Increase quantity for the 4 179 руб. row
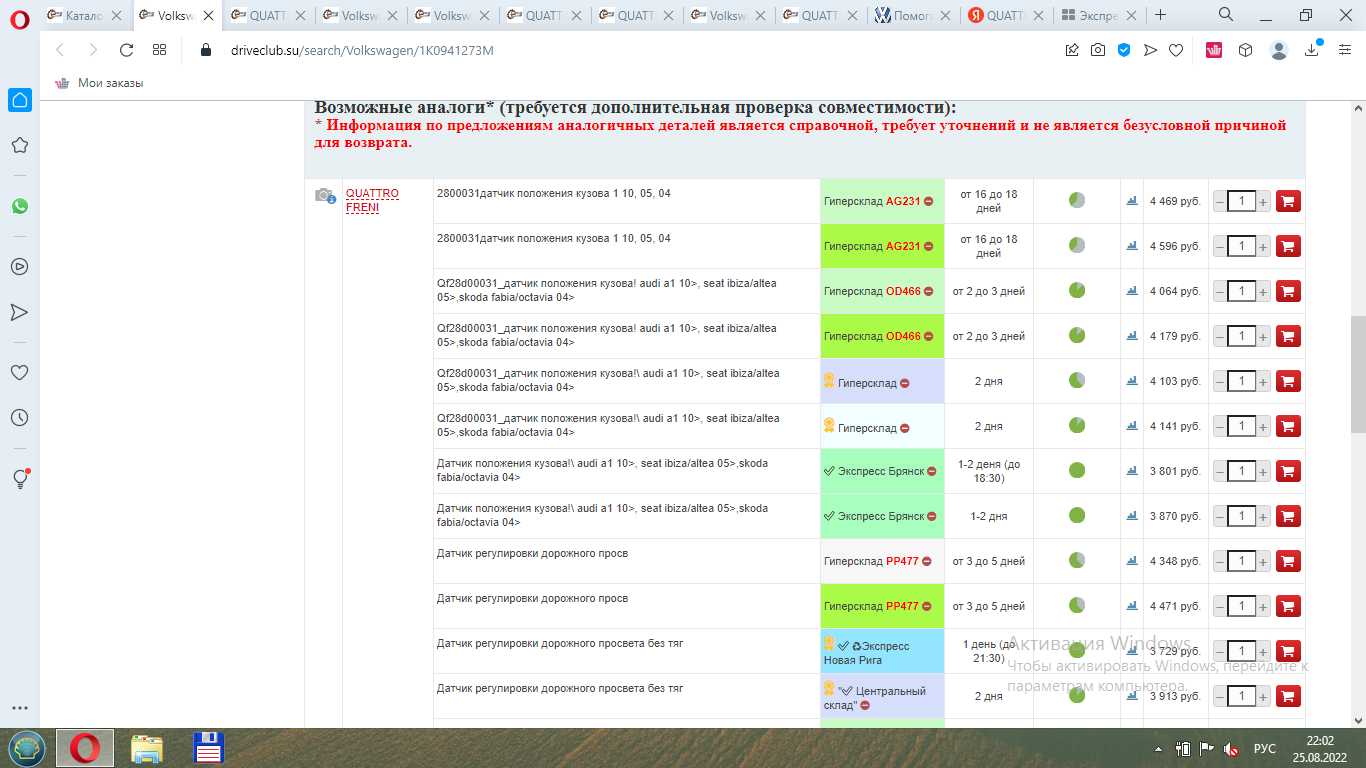The width and height of the screenshot is (1366, 768). (1263, 337)
